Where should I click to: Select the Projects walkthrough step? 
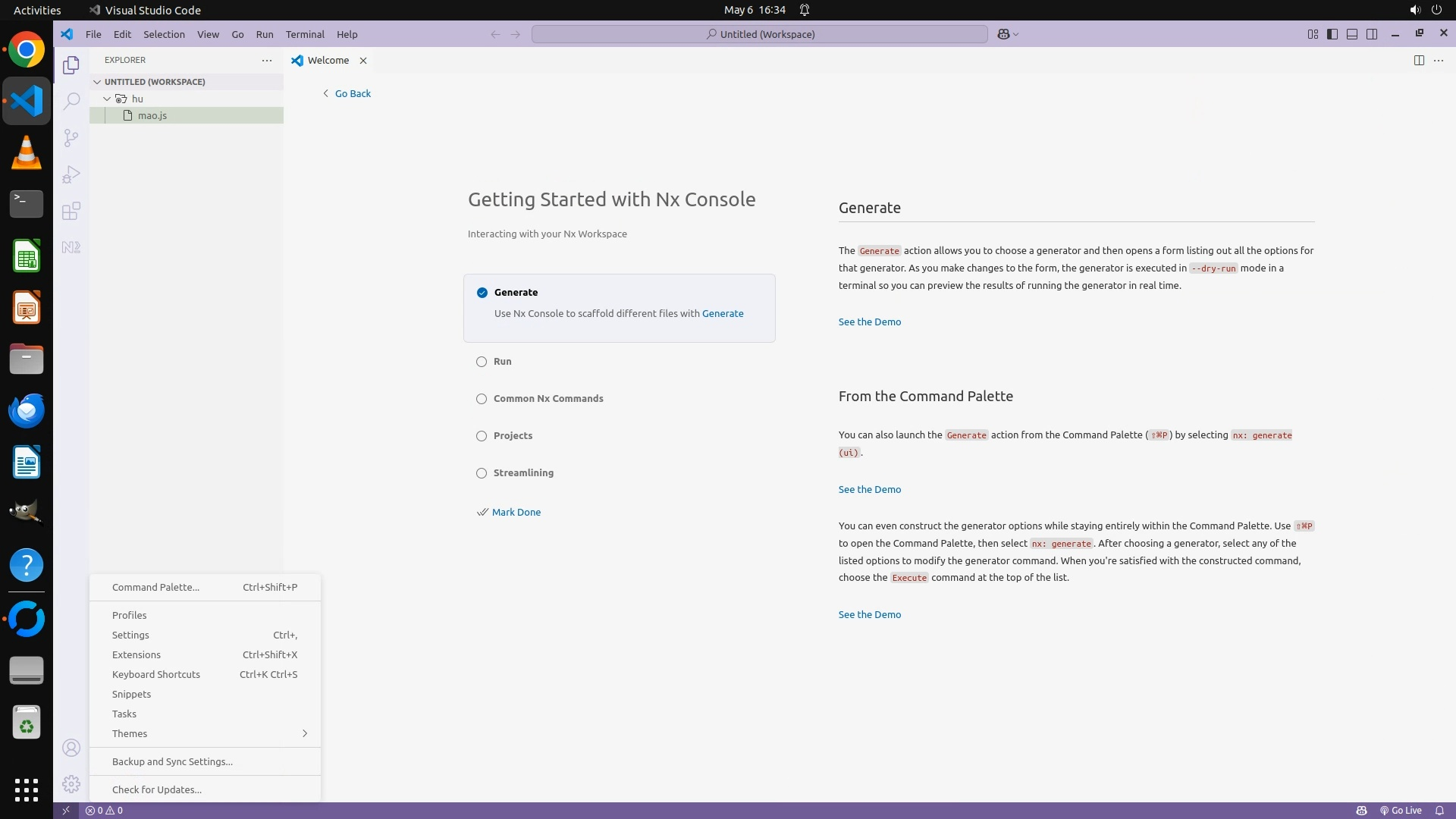(x=513, y=436)
